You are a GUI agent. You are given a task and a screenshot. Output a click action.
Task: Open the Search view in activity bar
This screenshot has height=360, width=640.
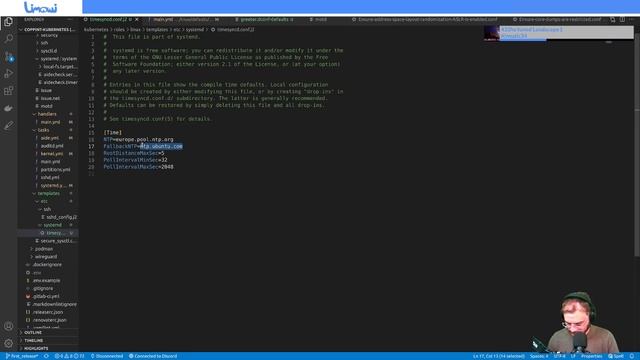(x=8, y=39)
